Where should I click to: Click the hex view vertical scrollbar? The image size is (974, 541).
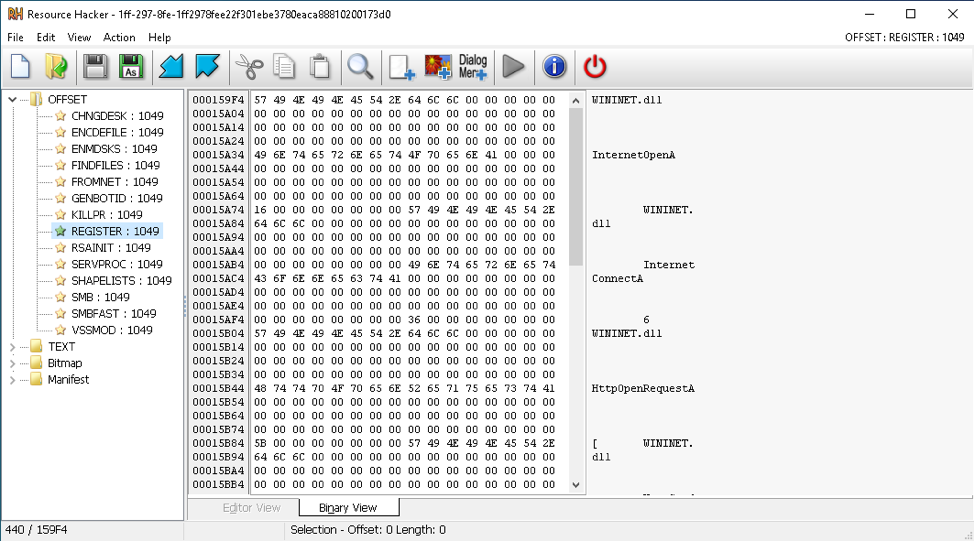pyautogui.click(x=576, y=300)
